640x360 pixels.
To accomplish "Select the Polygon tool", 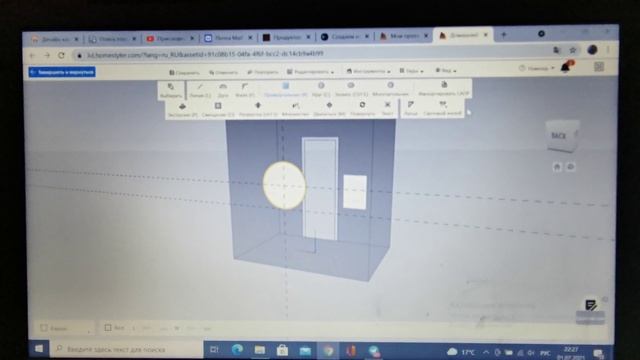I will point(390,89).
